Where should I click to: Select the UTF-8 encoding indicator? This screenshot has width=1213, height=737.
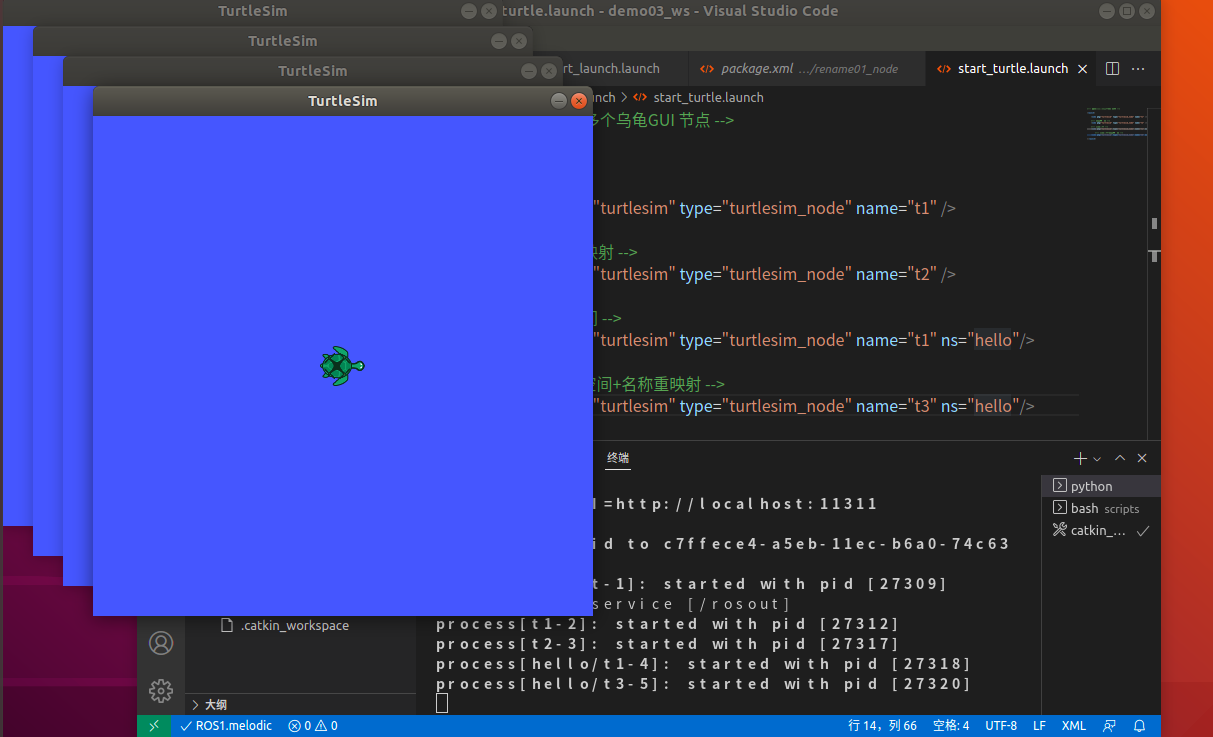[x=1001, y=726]
